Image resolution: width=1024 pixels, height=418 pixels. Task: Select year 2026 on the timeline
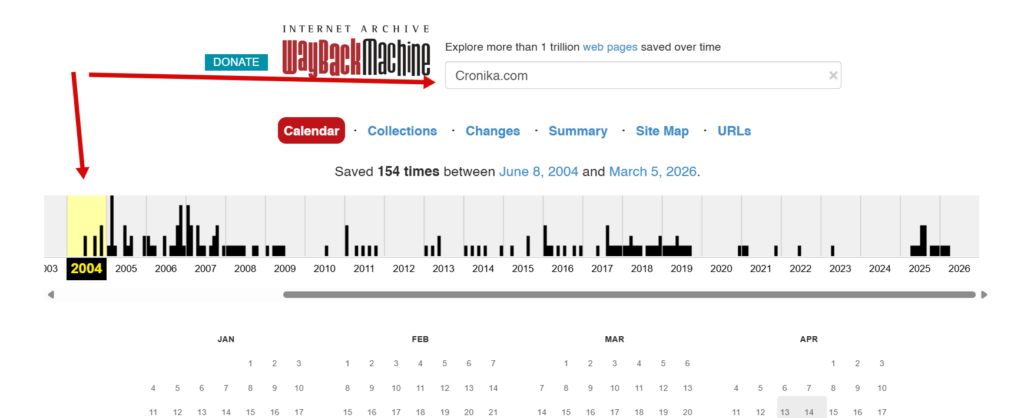click(x=959, y=268)
